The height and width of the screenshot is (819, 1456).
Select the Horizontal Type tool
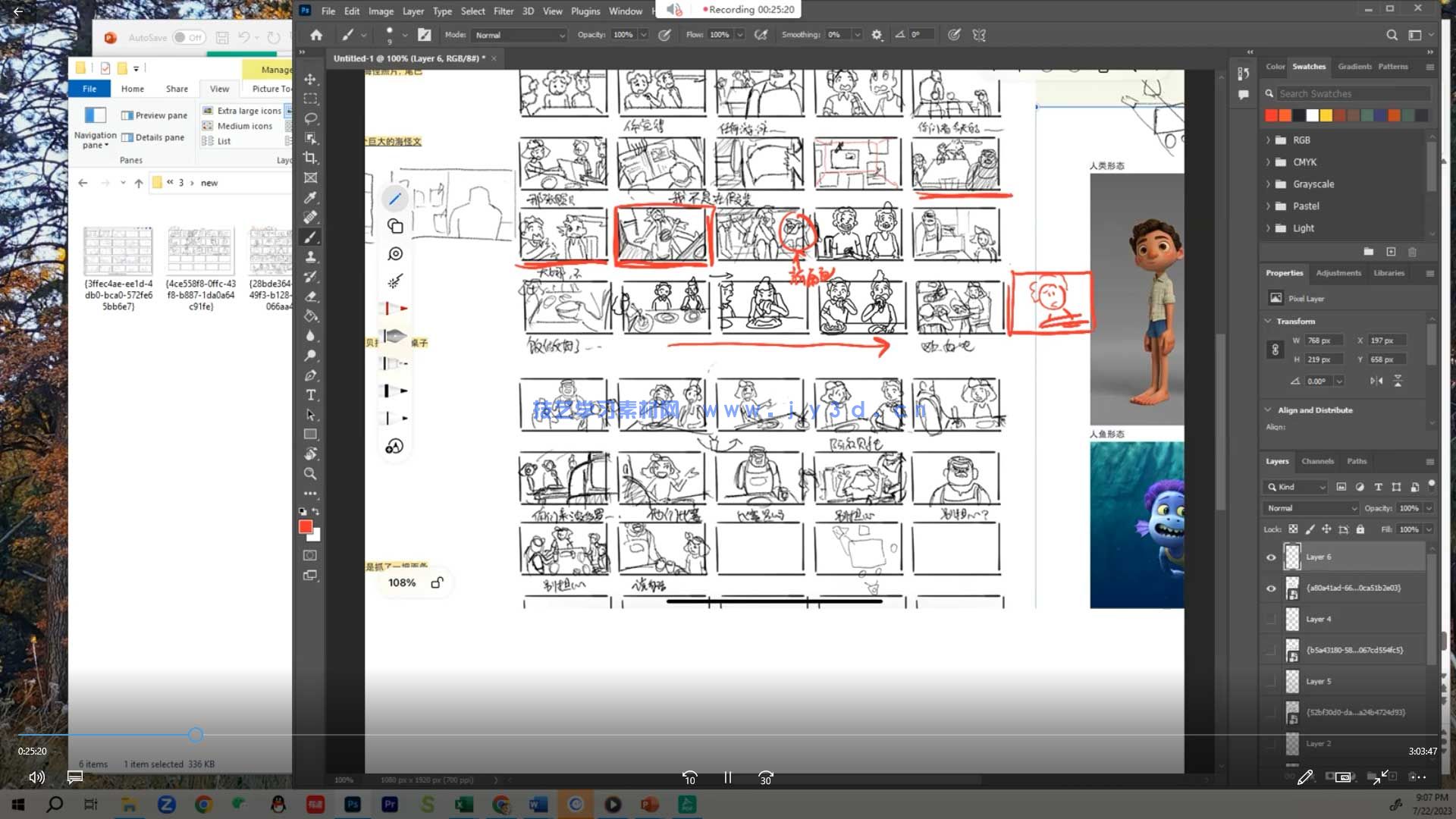(310, 395)
